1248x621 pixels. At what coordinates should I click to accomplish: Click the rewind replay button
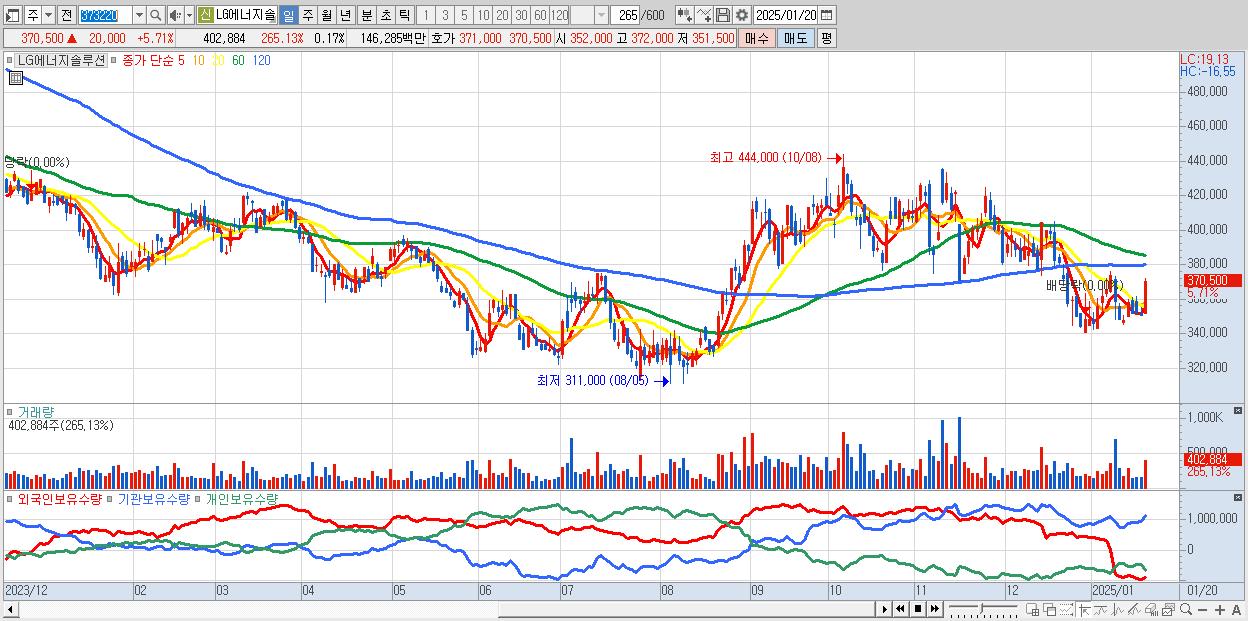[x=900, y=609]
